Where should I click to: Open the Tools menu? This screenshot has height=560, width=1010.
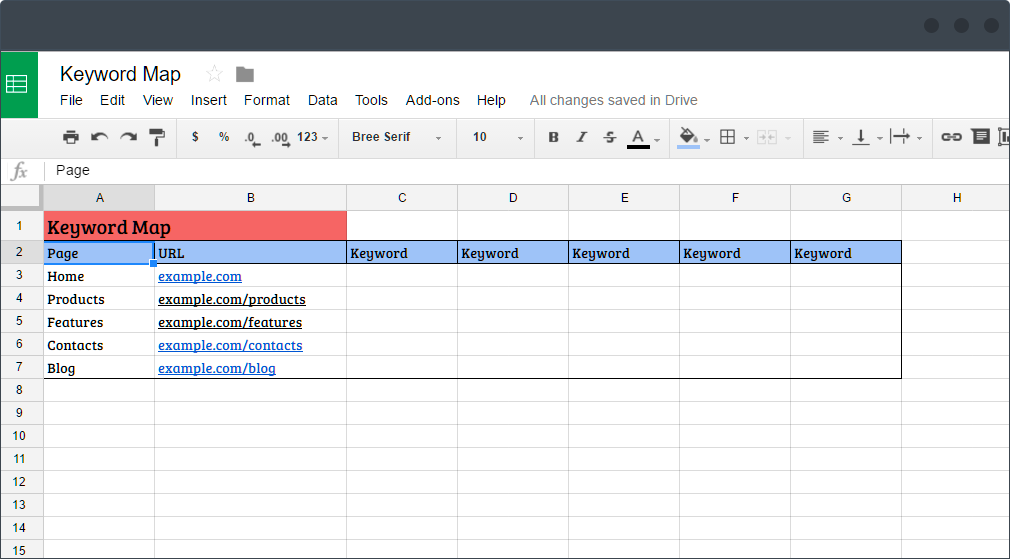tap(371, 100)
